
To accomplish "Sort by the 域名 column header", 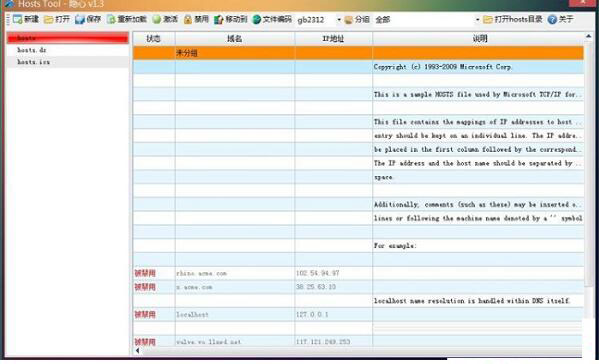I will pyautogui.click(x=235, y=39).
